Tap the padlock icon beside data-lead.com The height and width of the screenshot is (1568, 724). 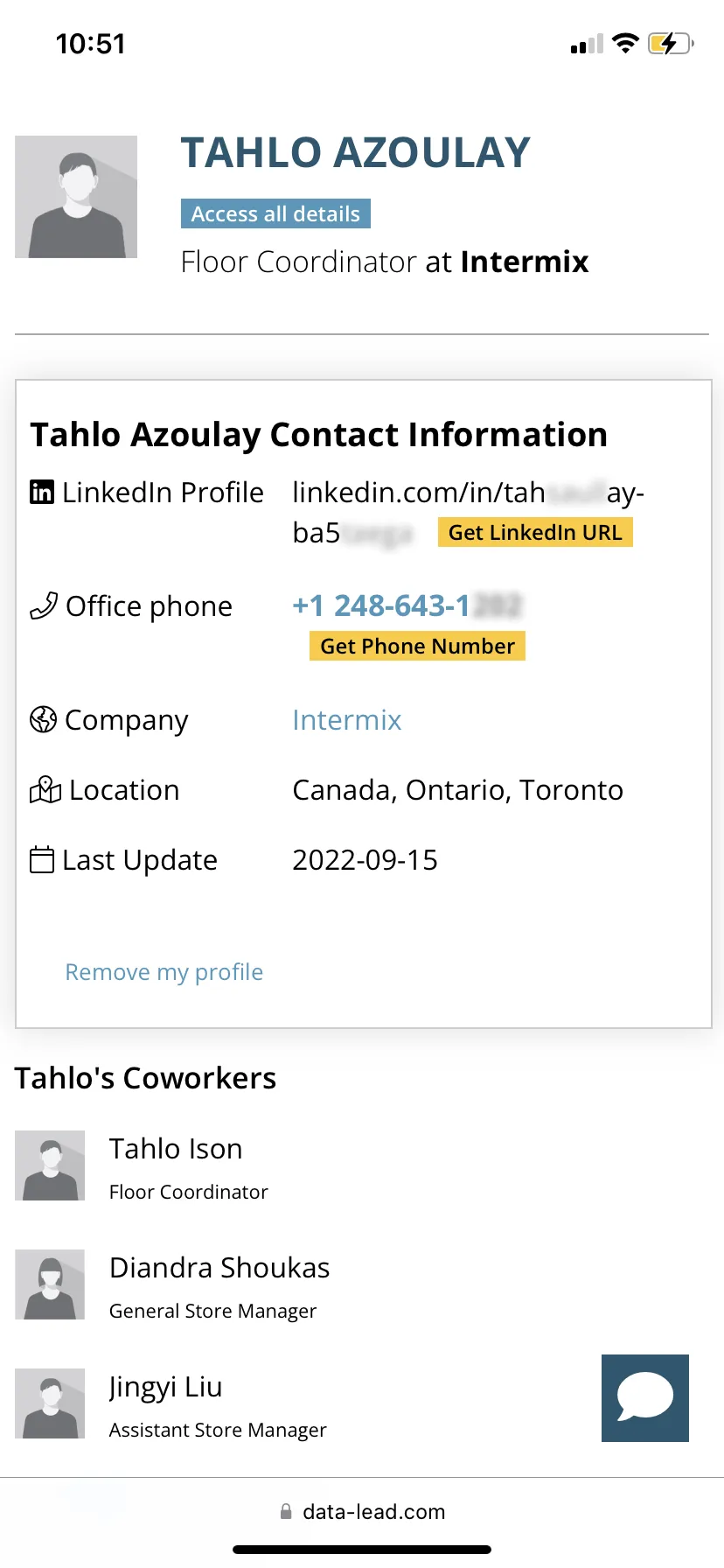[286, 1511]
